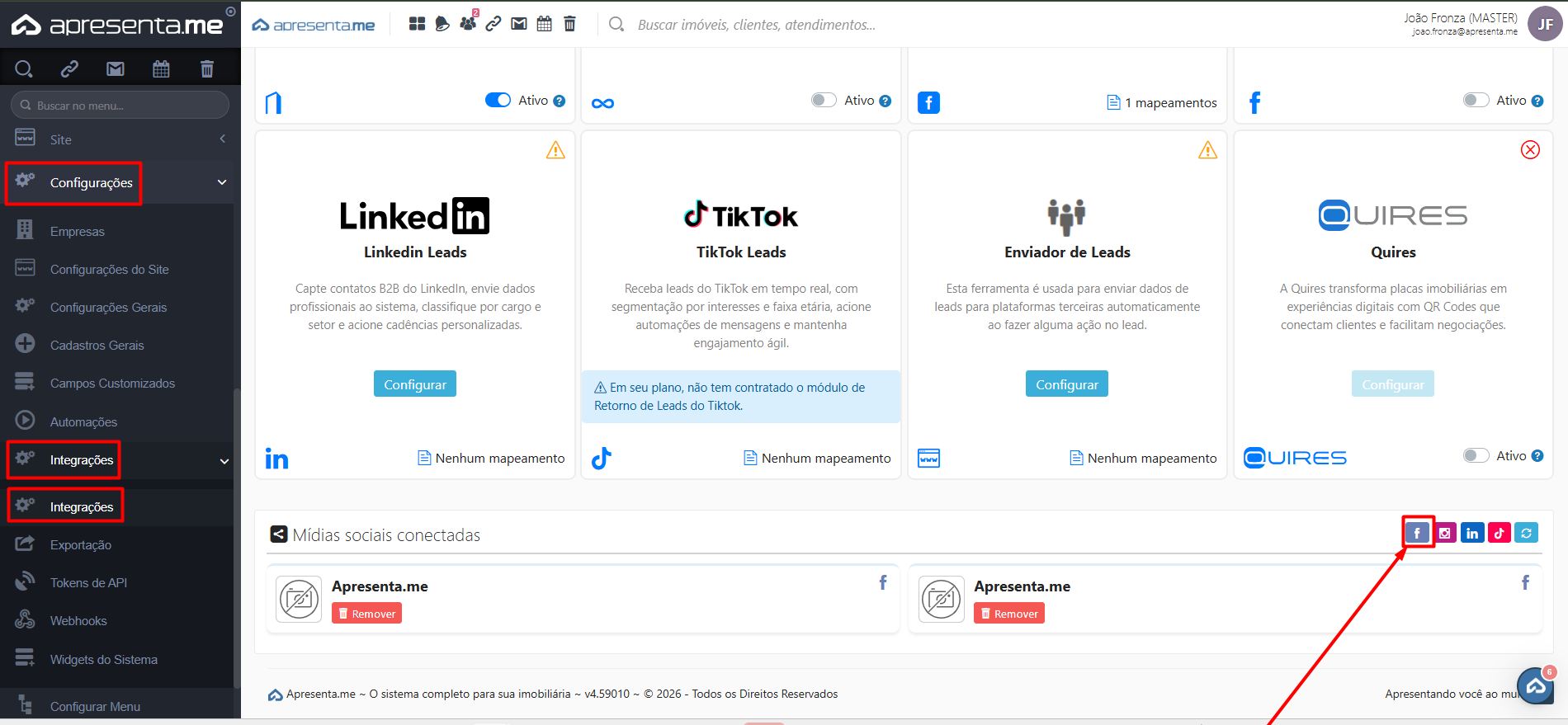Enable the Quires Ativo toggle
Image resolution: width=1568 pixels, height=725 pixels.
pos(1476,455)
